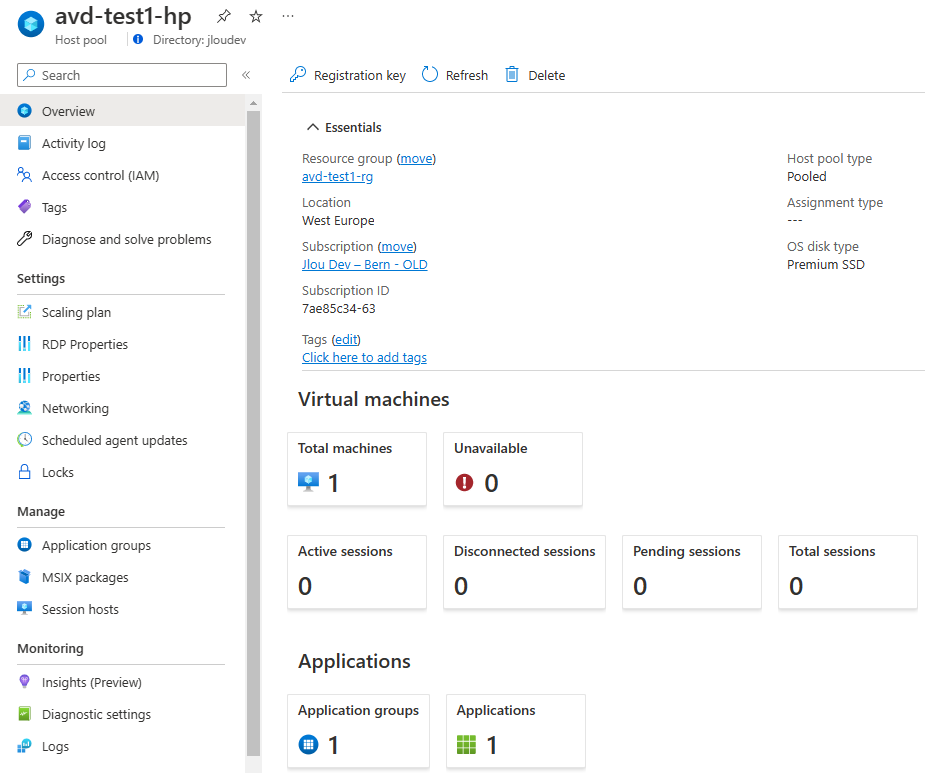Screen dimensions: 925x773
Task: Click the Locks padlock icon
Action: [24, 471]
